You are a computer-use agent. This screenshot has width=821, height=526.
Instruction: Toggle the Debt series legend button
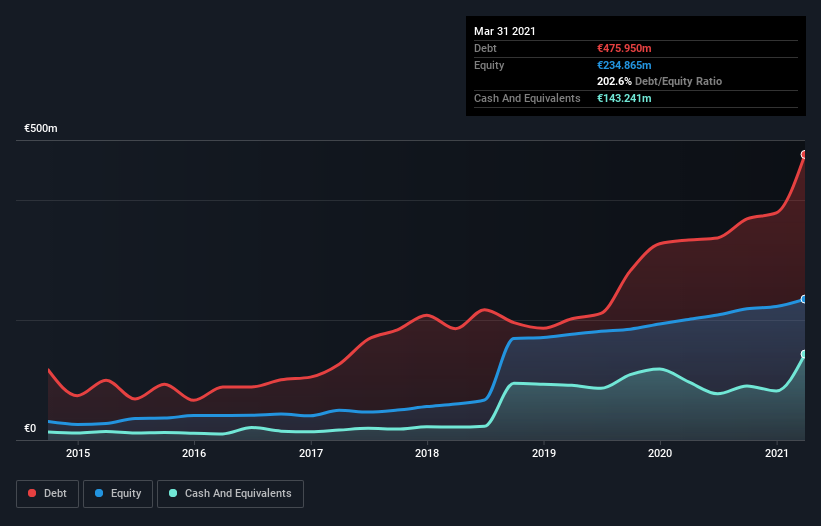47,494
